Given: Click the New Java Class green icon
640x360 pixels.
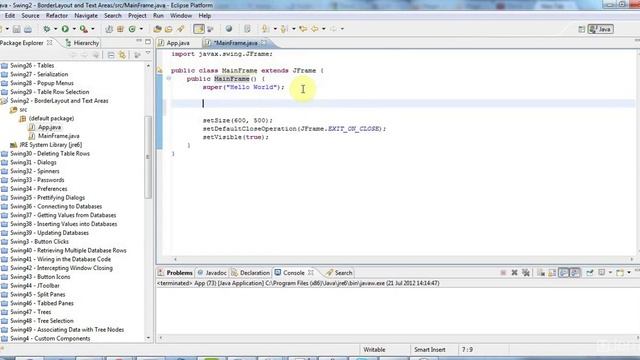Looking at the screenshot, I should (x=132, y=29).
